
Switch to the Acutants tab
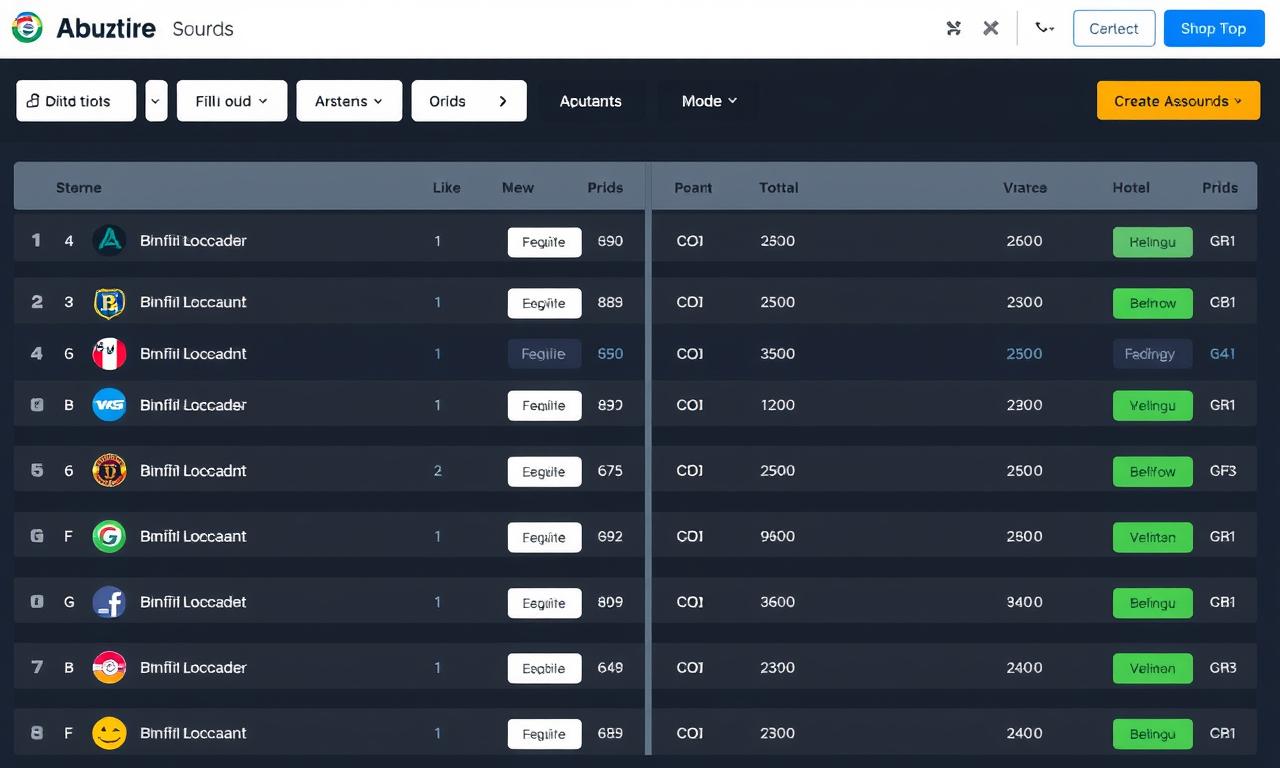coord(590,101)
